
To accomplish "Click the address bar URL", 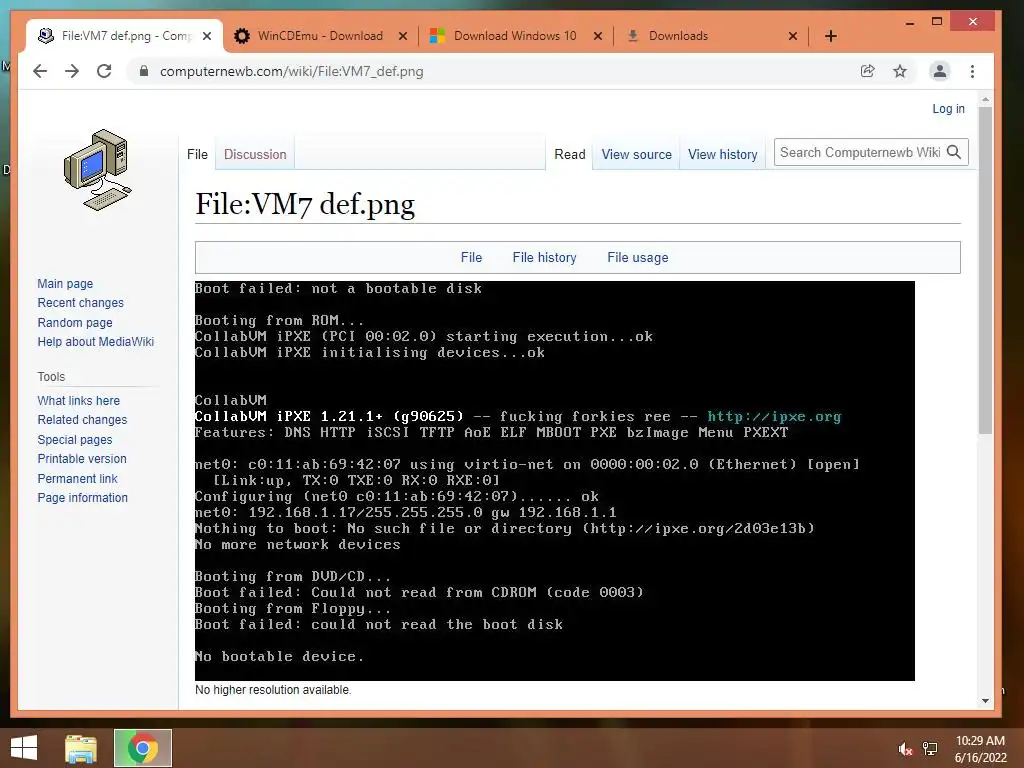I will (x=291, y=71).
